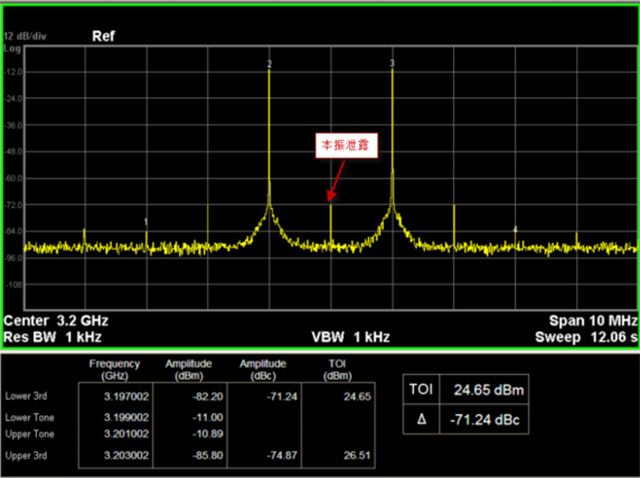This screenshot has width=640, height=478.
Task: Select marker 2 on the lower tone peak
Action: (269, 64)
